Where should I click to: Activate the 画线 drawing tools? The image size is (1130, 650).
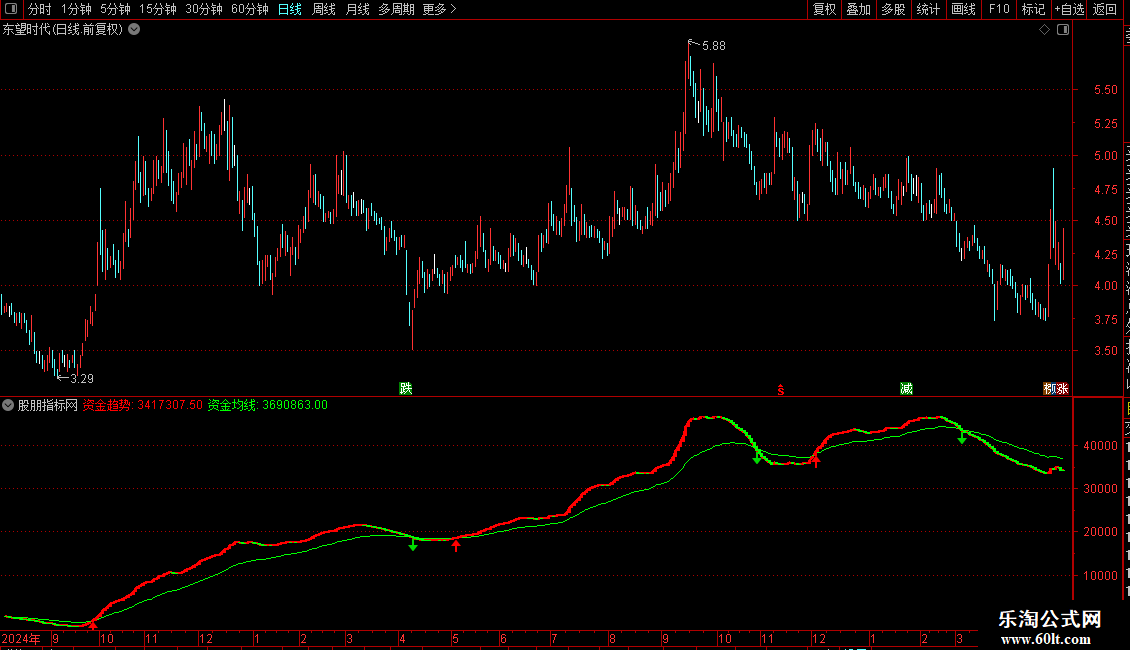pyautogui.click(x=963, y=9)
